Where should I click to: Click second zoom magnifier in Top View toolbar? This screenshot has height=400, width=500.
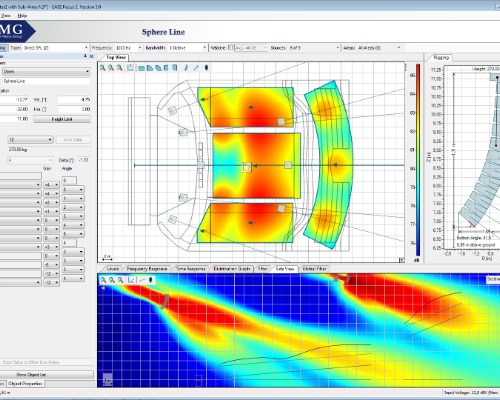click(x=111, y=68)
